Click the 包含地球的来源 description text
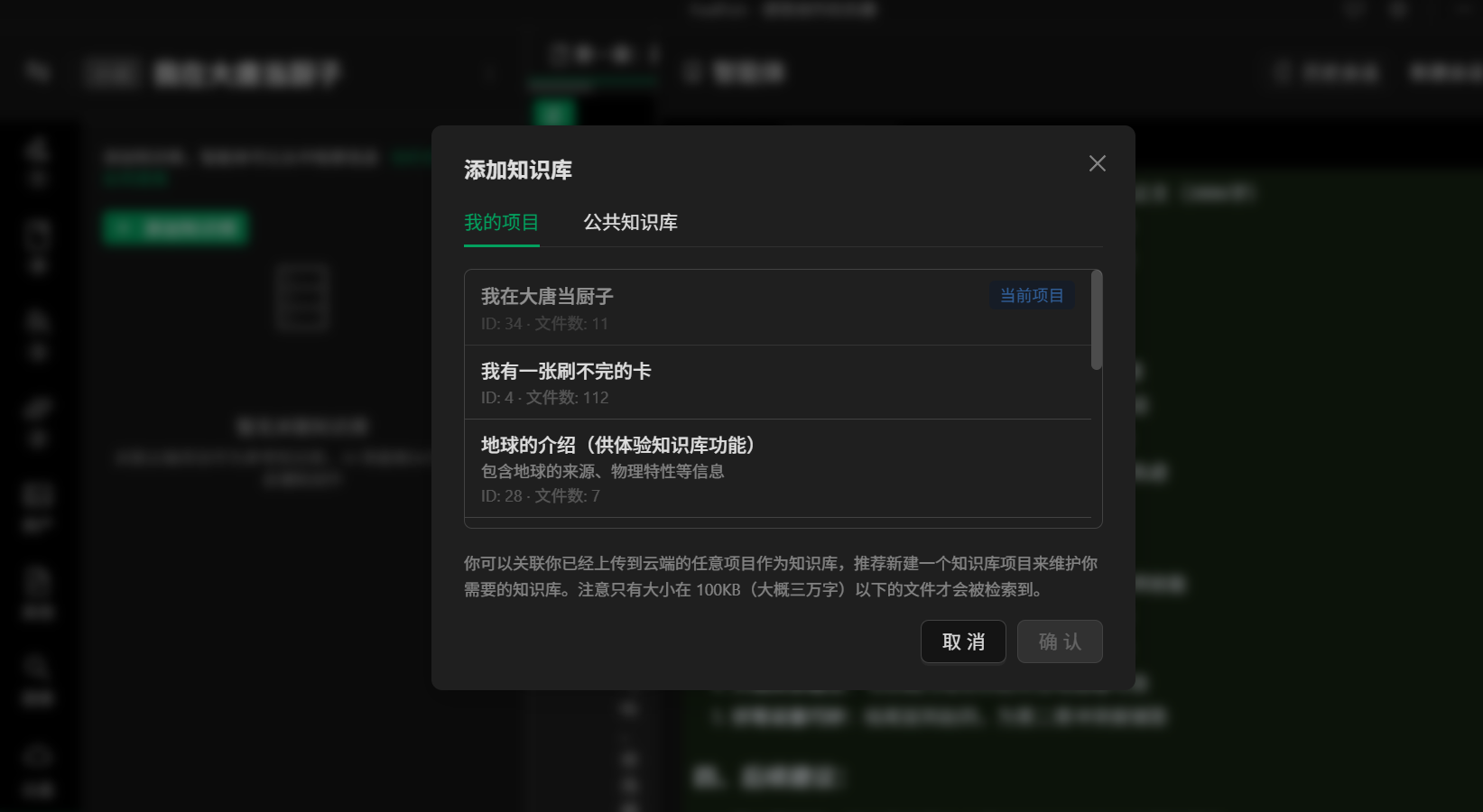The height and width of the screenshot is (812, 1483). coord(602,472)
